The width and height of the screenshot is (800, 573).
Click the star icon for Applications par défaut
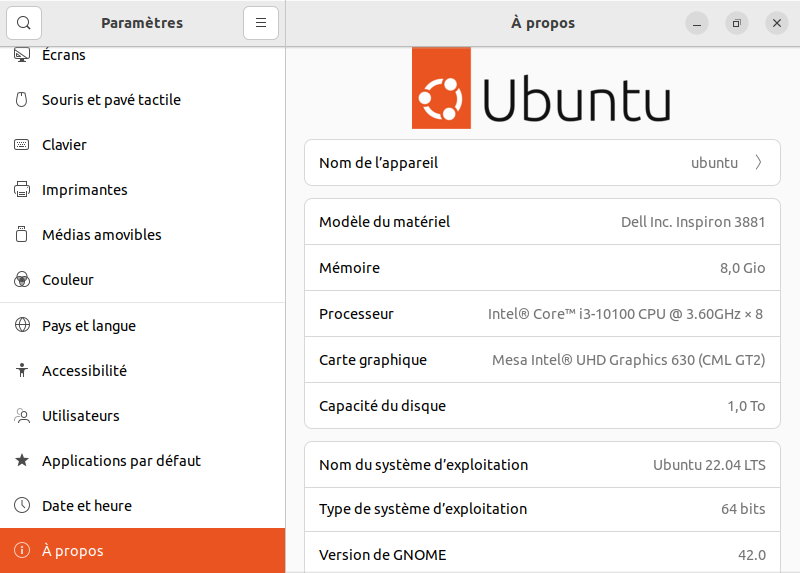pos(22,461)
